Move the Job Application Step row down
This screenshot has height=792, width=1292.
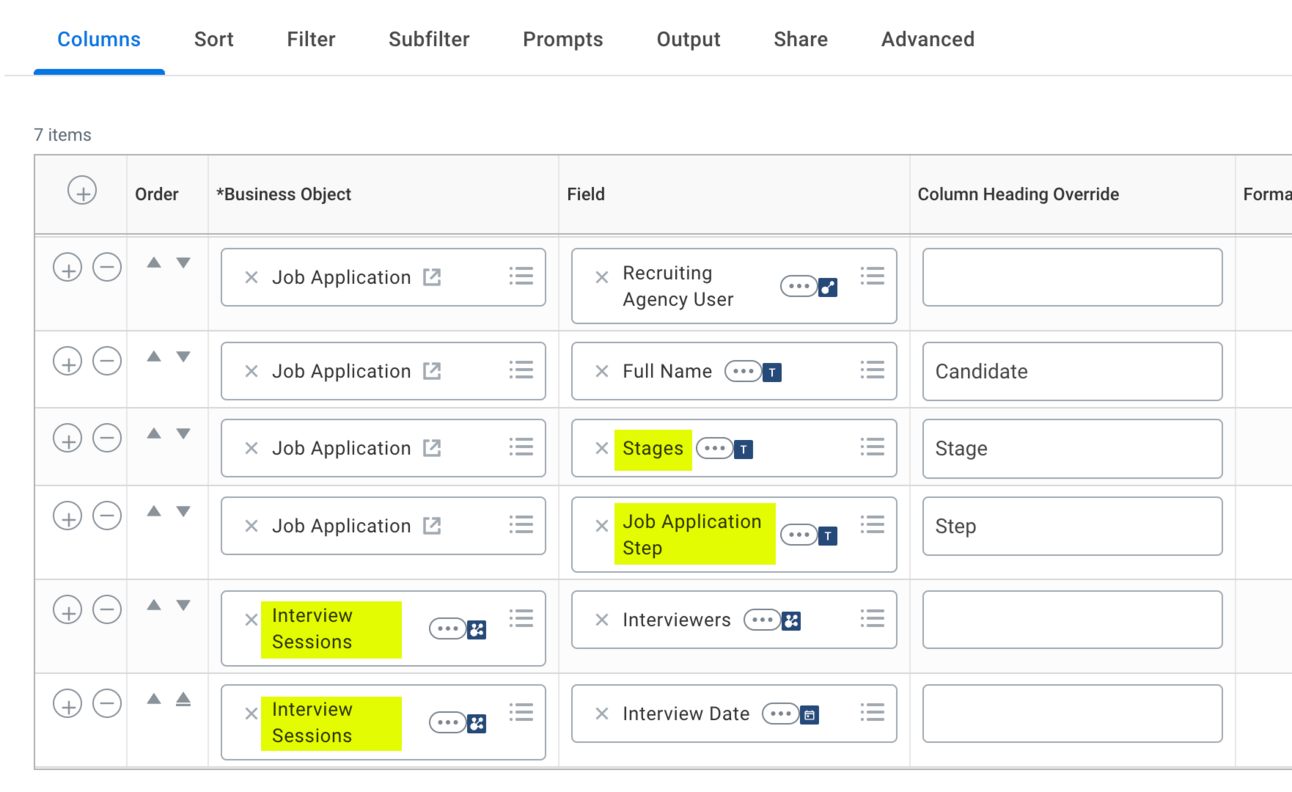pyautogui.click(x=183, y=511)
